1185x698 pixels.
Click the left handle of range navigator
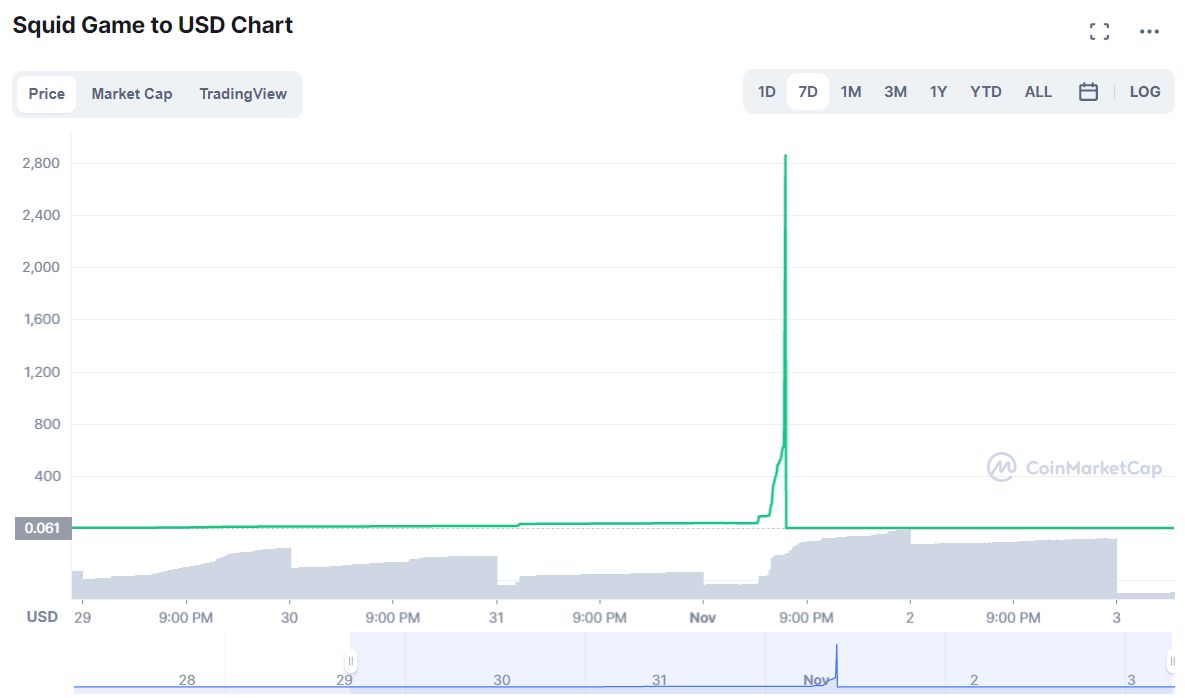click(x=351, y=661)
